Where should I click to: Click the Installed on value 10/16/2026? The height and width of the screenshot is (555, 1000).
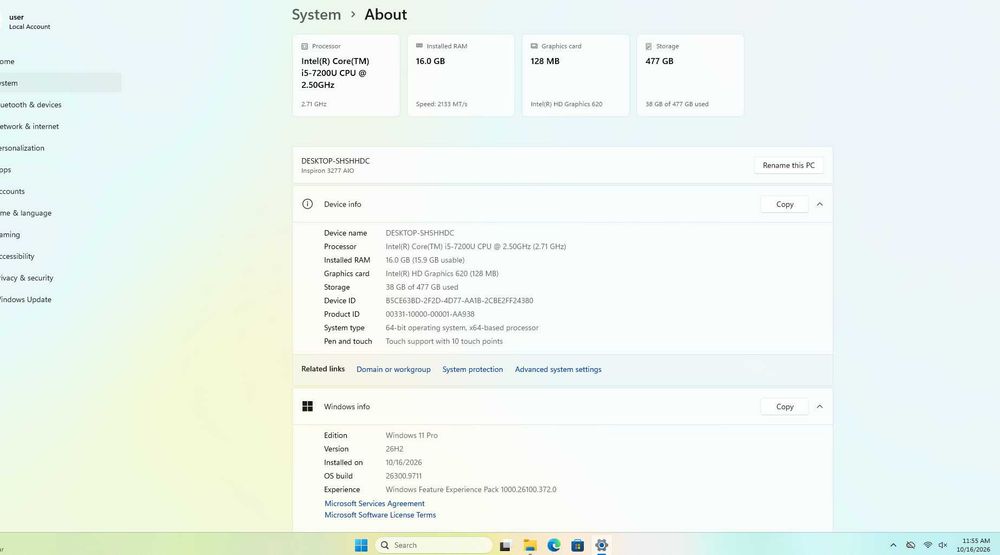tap(403, 462)
